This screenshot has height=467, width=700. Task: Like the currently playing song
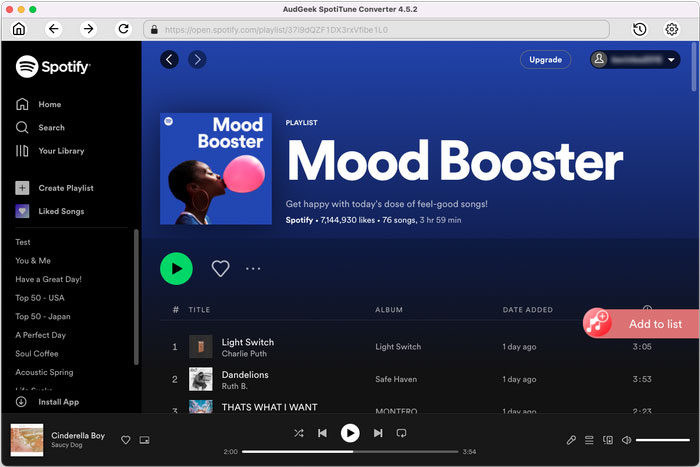(126, 440)
